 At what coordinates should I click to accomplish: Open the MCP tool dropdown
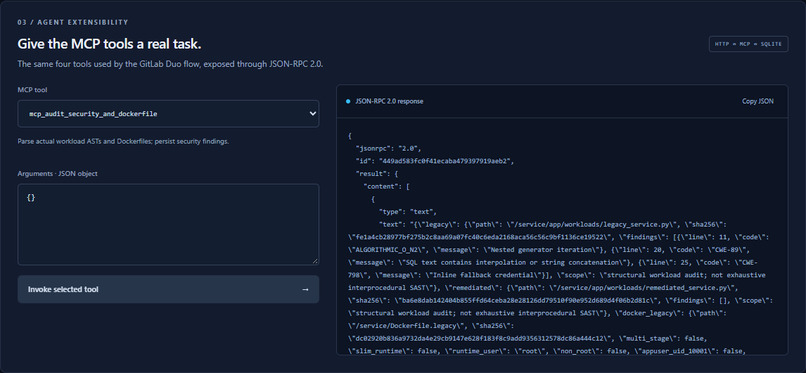[168, 114]
